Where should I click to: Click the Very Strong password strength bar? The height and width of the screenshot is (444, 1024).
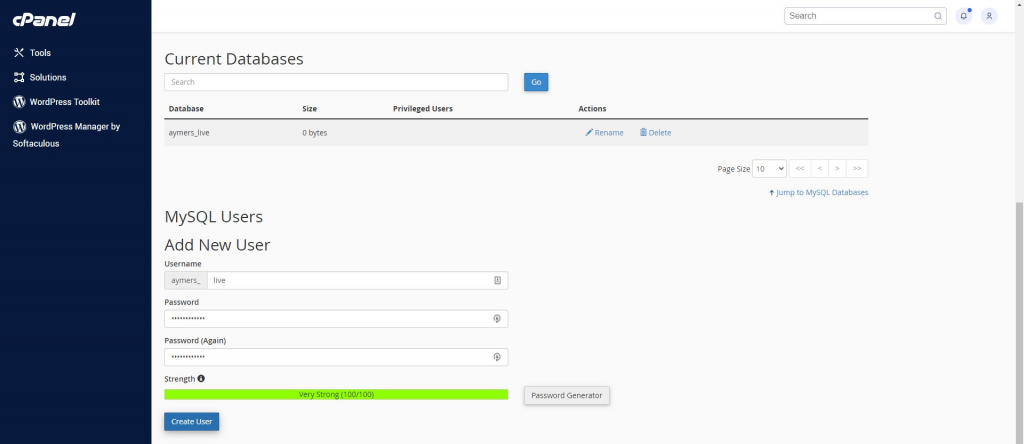tap(336, 395)
